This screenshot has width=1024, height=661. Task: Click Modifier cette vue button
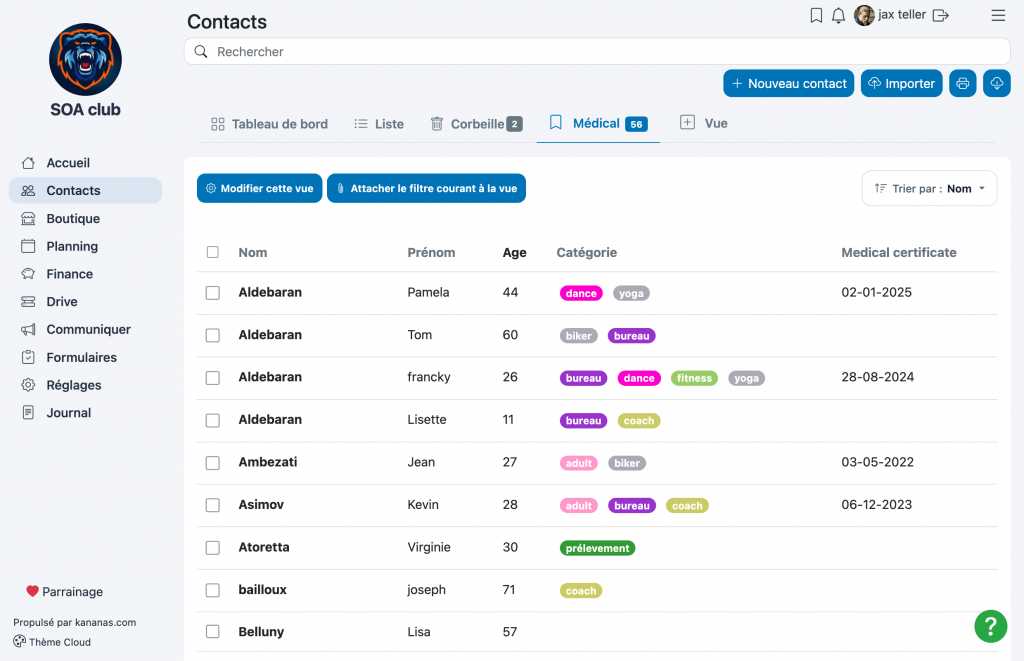259,188
